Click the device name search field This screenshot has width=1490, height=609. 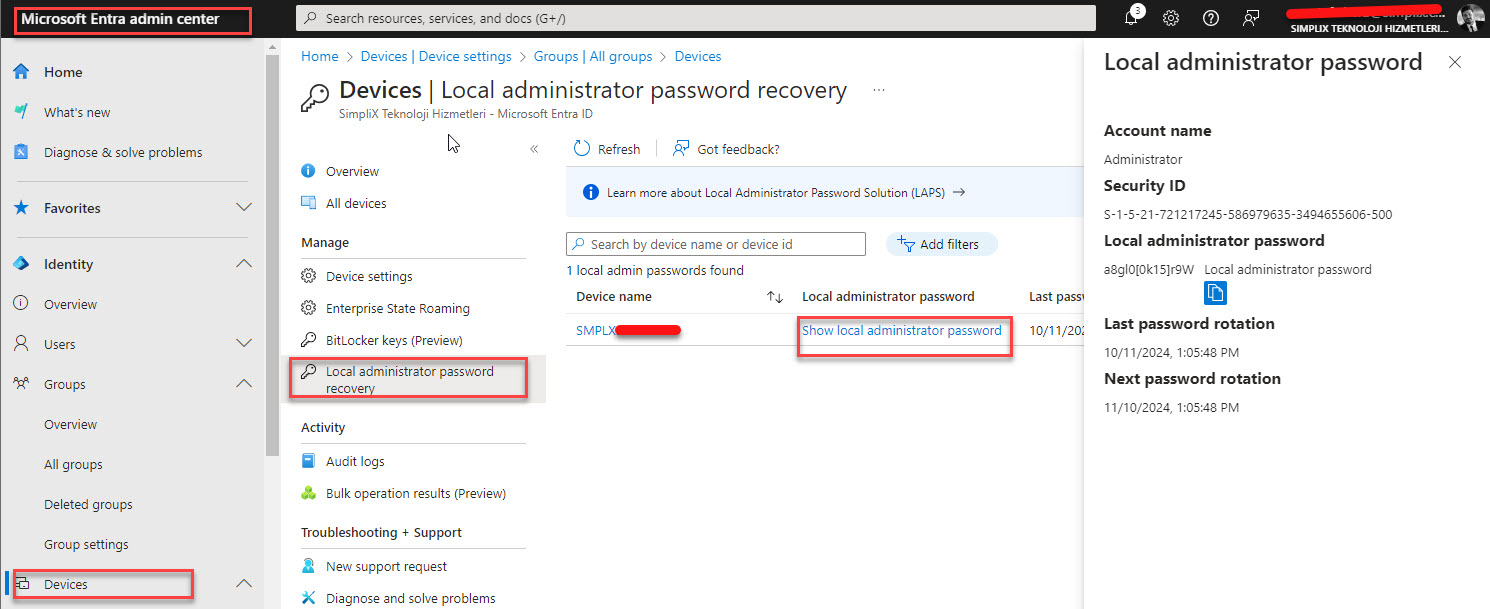[x=715, y=244]
